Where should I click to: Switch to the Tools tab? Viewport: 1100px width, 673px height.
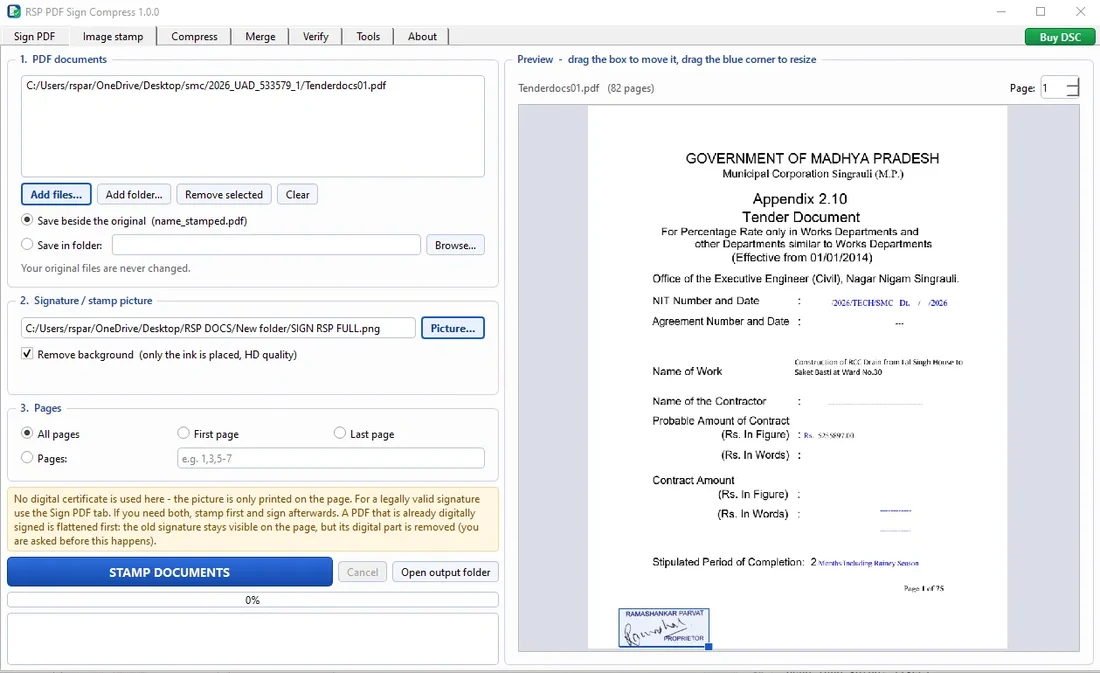368,36
